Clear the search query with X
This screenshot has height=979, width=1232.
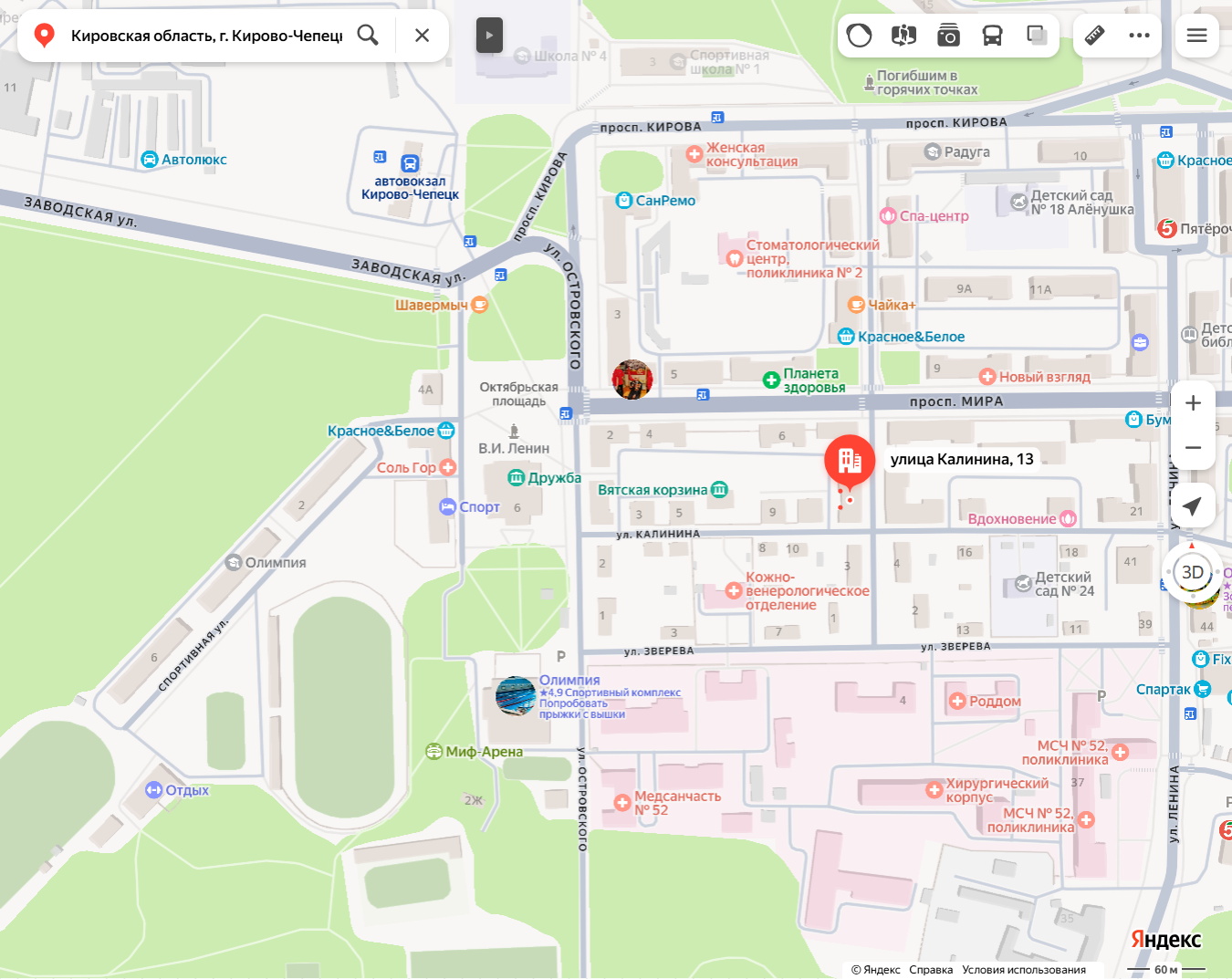click(422, 36)
